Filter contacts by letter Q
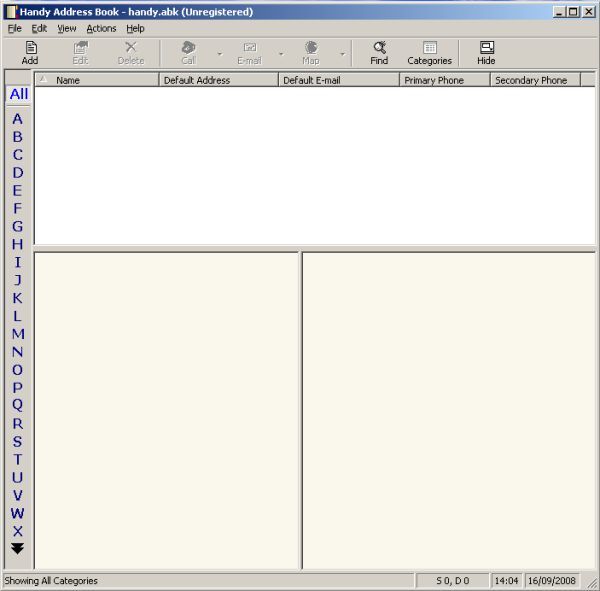Viewport: 600px width, 591px height. click(x=18, y=405)
